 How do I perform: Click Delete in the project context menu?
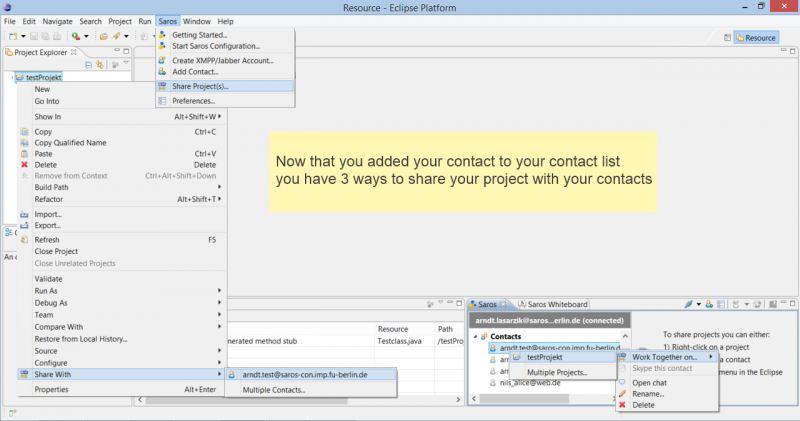tap(121, 165)
